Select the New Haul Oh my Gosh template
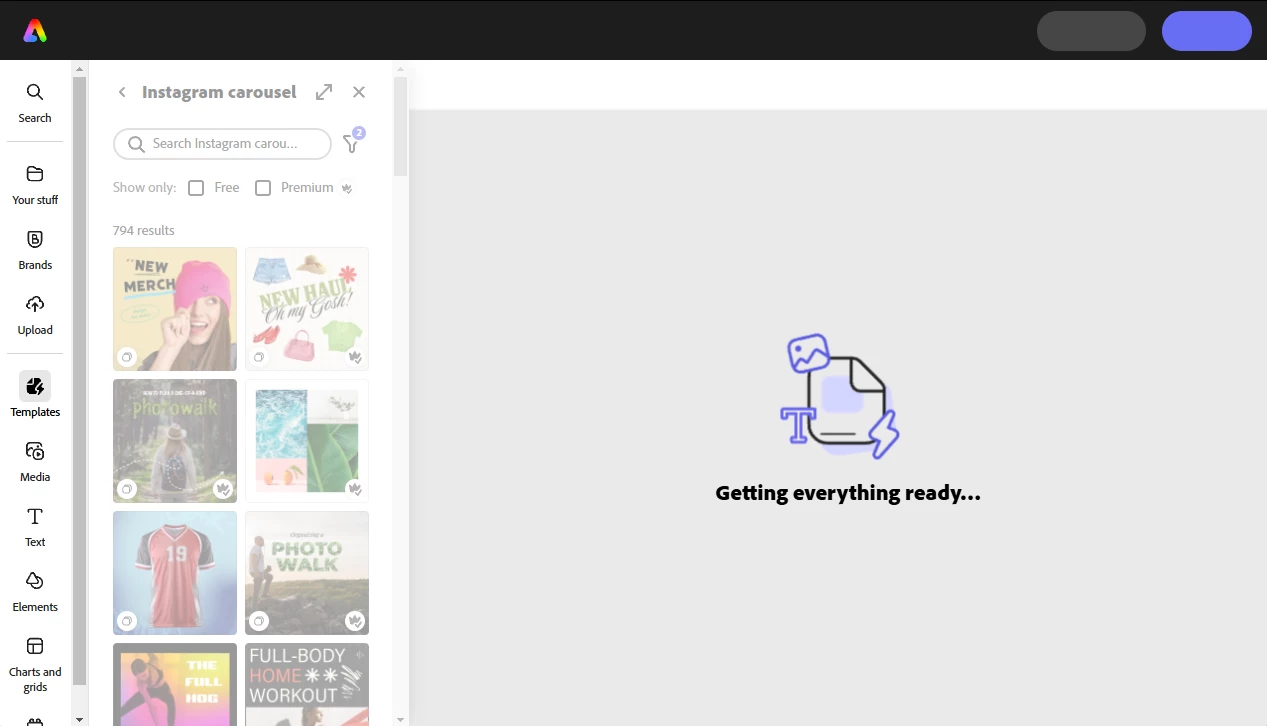The width and height of the screenshot is (1267, 726). [307, 309]
